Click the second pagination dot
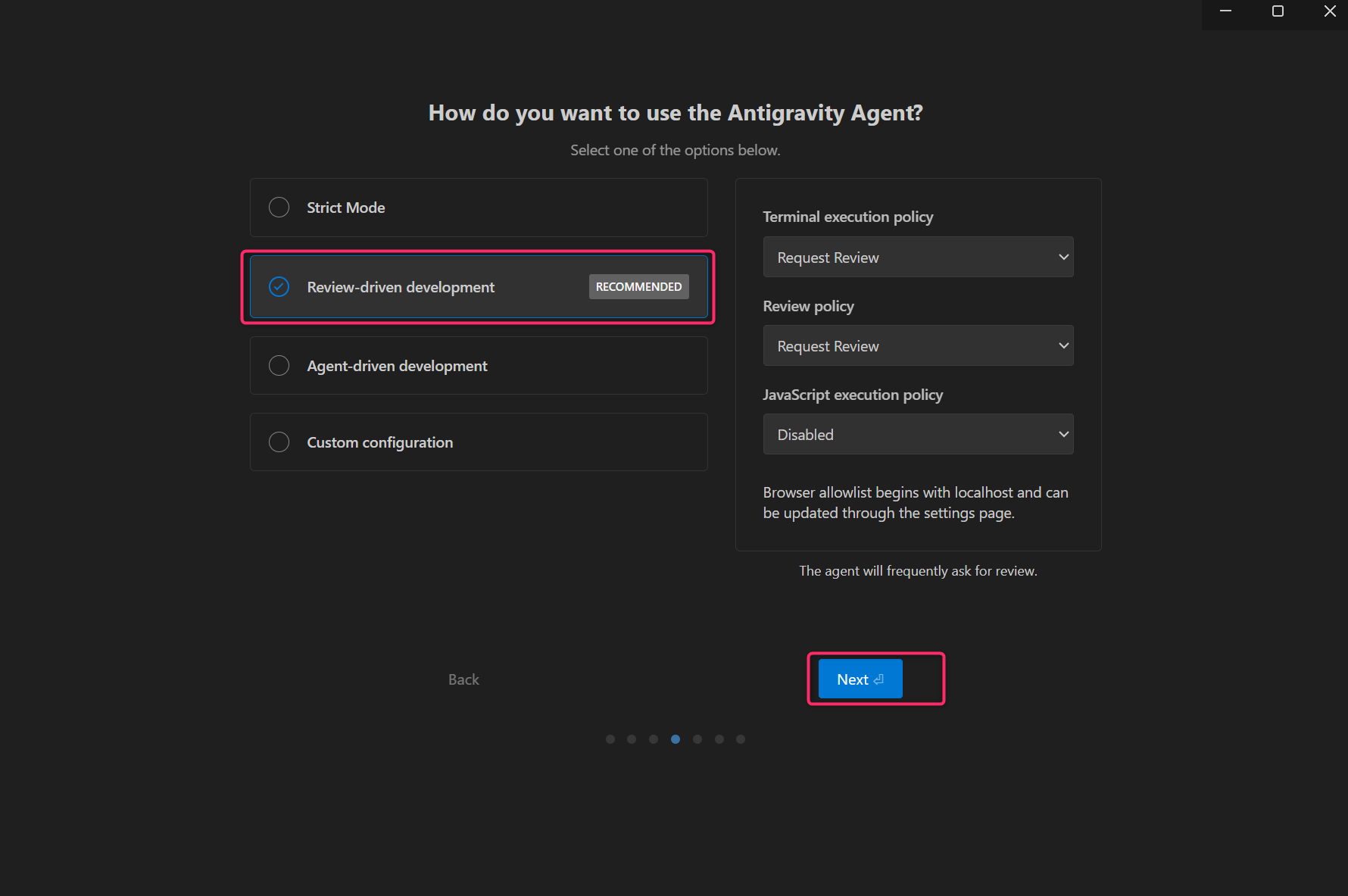Viewport: 1348px width, 896px height. point(632,739)
